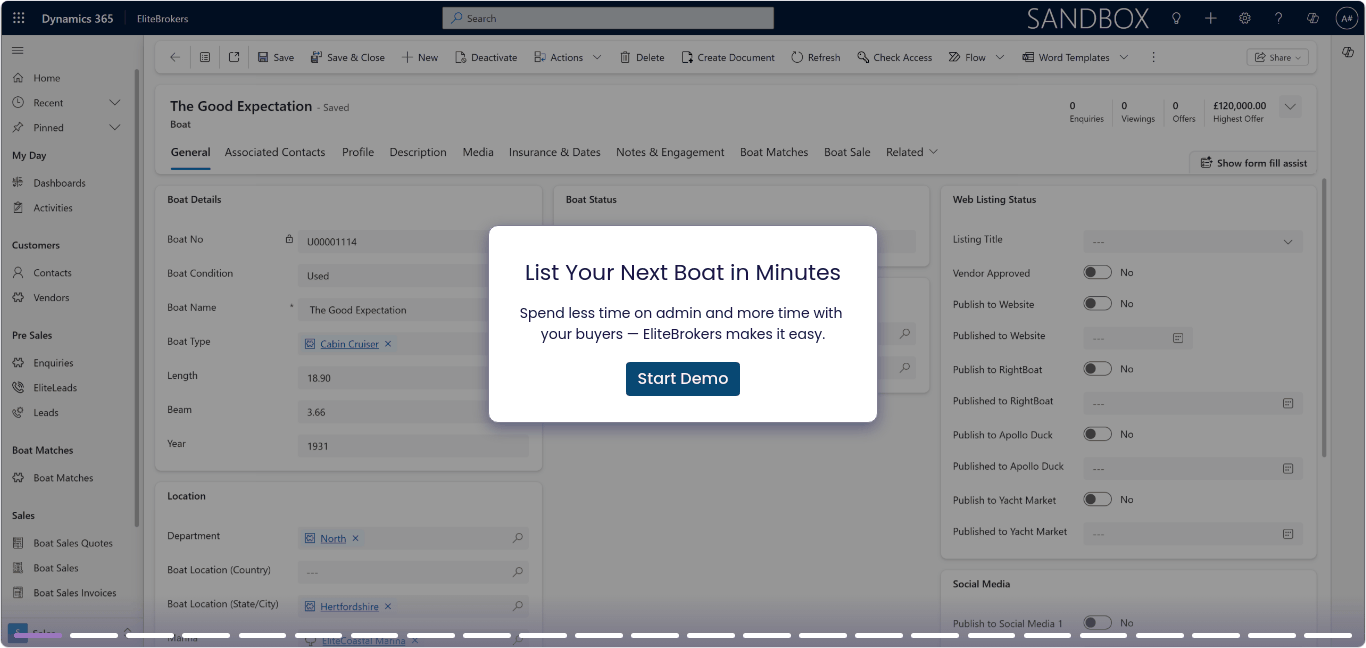Open the help question mark icon
The height and width of the screenshot is (648, 1366).
click(1278, 18)
